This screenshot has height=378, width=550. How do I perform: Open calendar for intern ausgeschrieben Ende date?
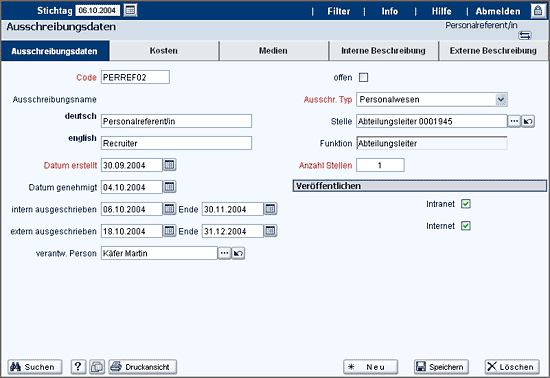(270, 209)
